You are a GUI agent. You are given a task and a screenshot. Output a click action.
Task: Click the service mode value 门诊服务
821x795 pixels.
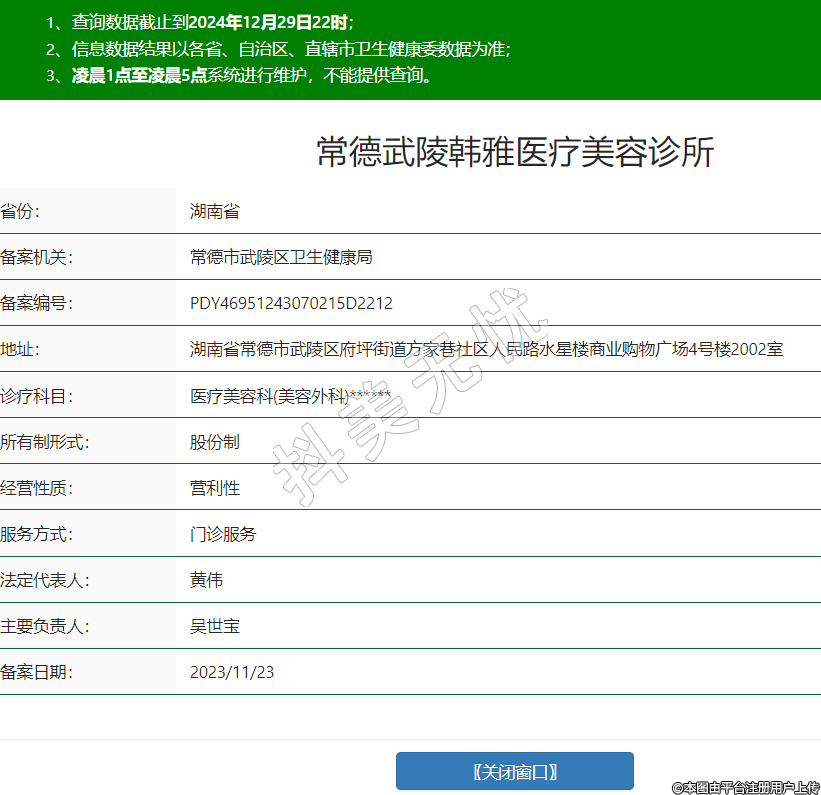coord(223,534)
